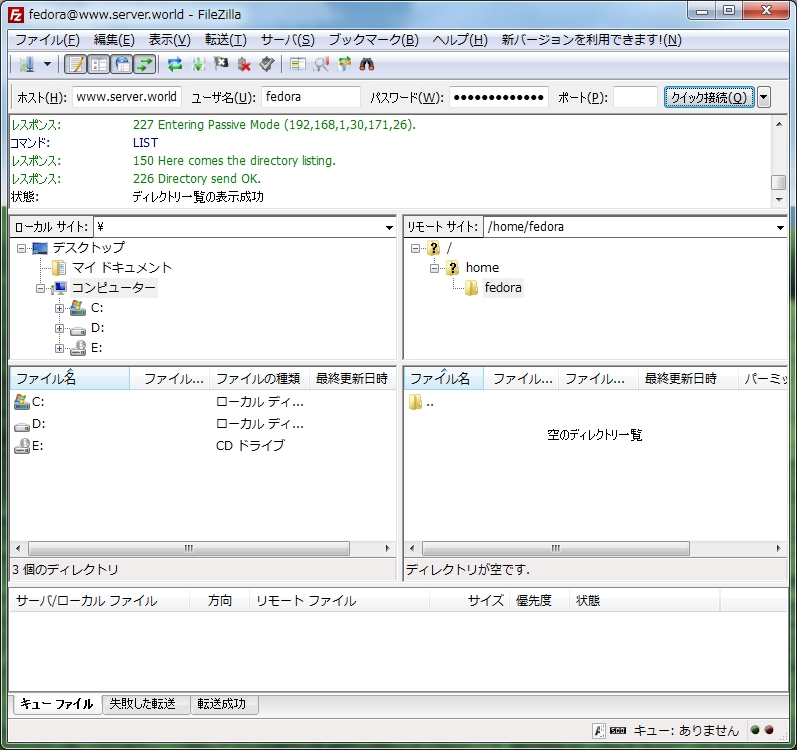Click the local file list horizontal scrollbar
Viewport: 797px width, 750px height.
click(x=189, y=548)
